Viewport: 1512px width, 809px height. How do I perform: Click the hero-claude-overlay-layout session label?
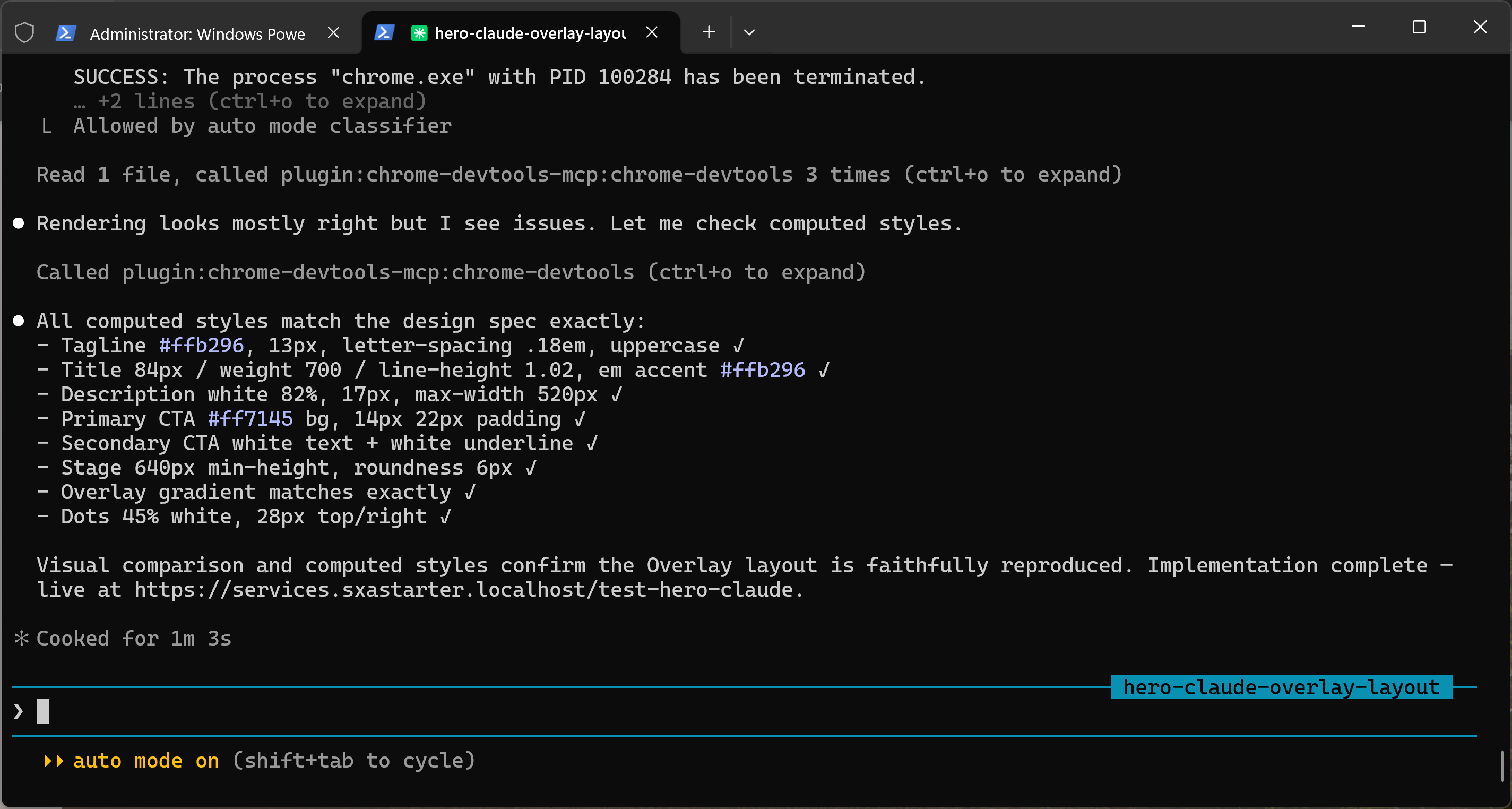tap(1281, 687)
